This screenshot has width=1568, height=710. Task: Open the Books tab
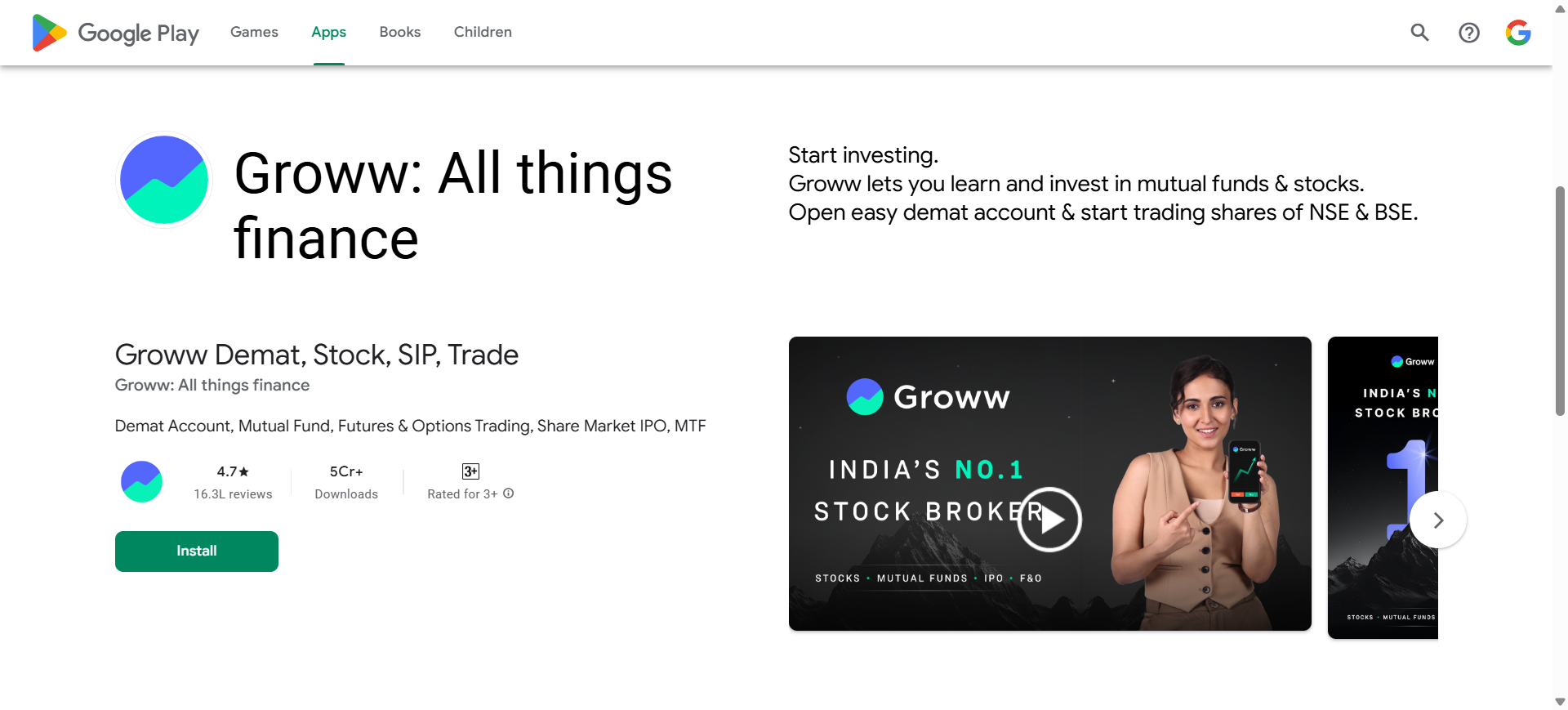point(399,32)
